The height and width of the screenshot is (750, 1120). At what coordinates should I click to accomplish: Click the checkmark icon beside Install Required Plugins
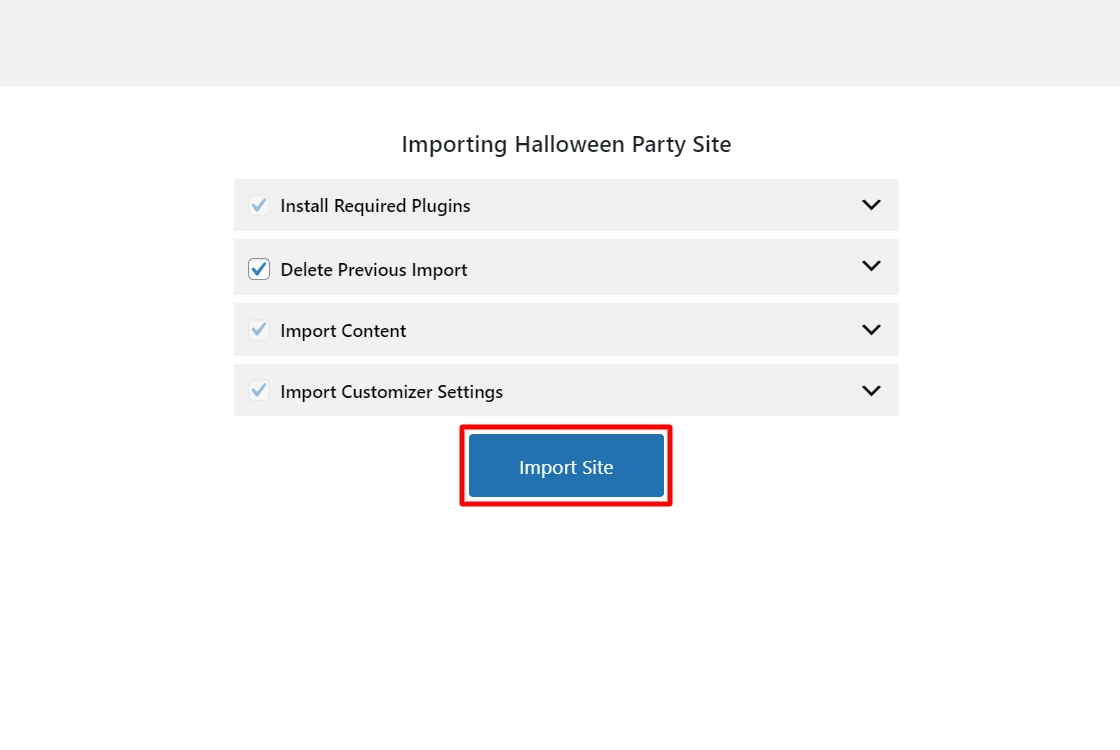[x=258, y=205]
